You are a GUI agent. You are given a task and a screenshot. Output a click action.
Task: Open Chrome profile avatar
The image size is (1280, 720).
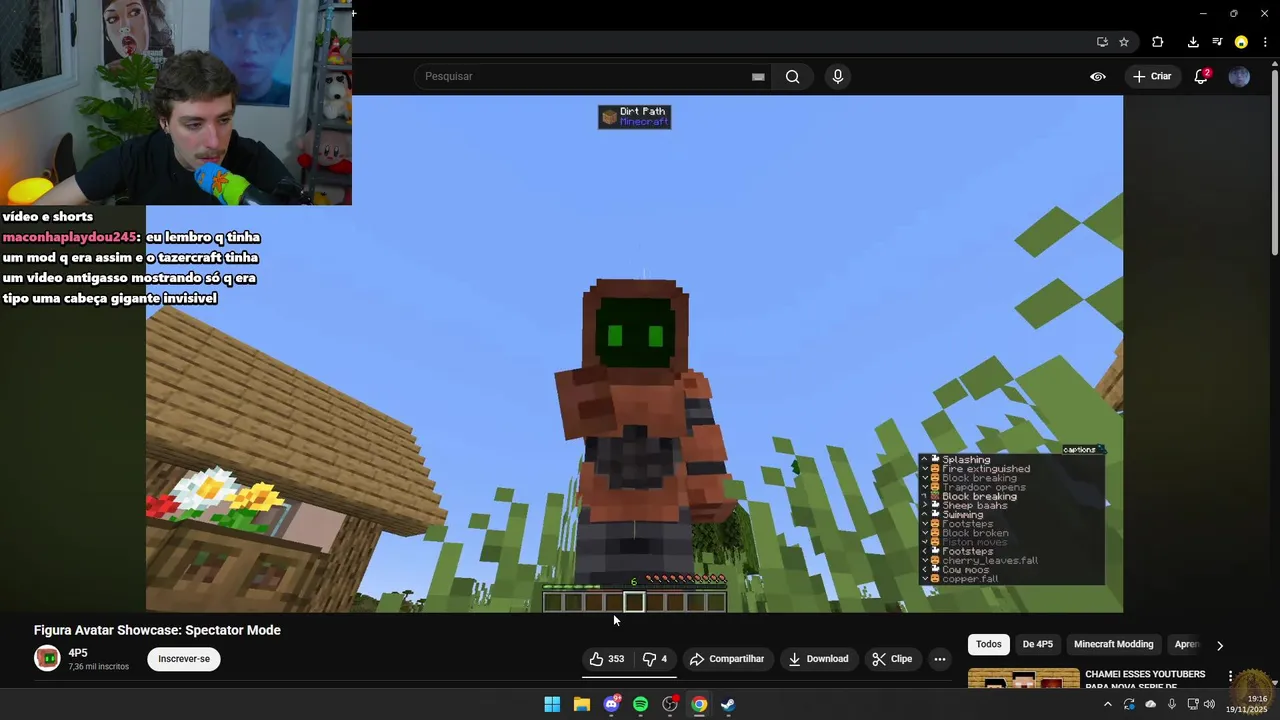click(x=1241, y=42)
